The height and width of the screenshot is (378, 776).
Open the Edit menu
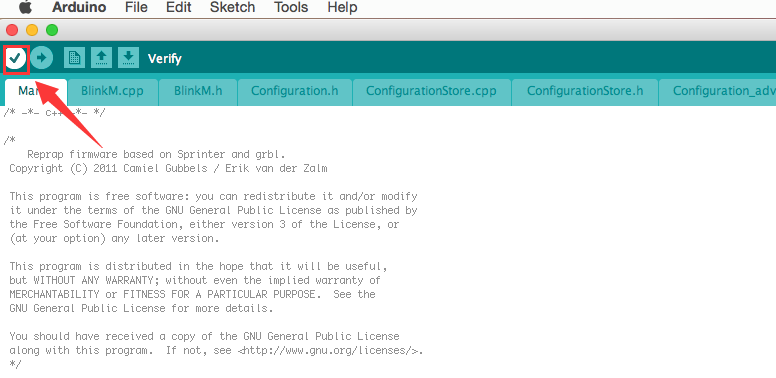coord(179,7)
